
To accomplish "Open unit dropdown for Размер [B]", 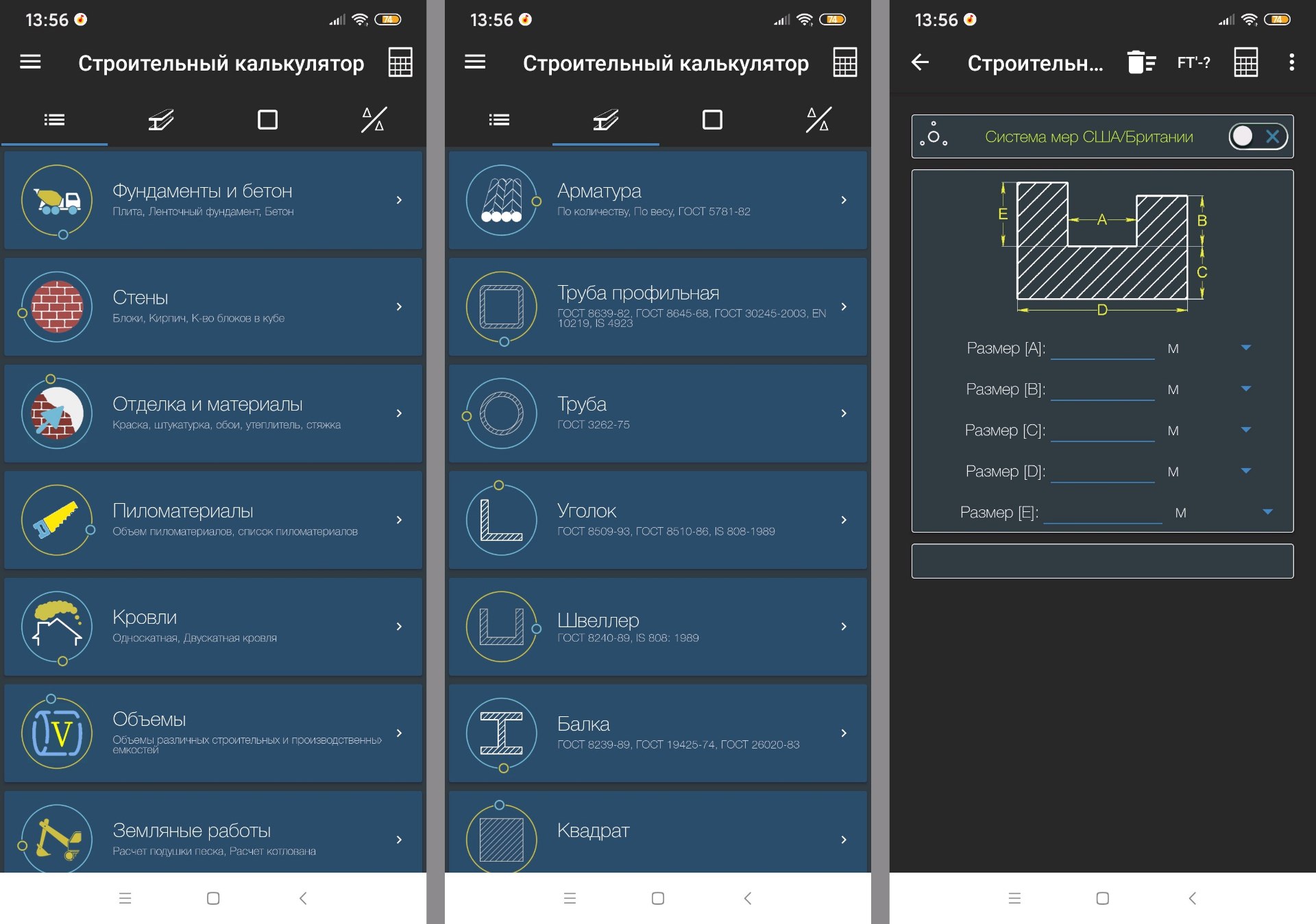I will [x=1246, y=389].
